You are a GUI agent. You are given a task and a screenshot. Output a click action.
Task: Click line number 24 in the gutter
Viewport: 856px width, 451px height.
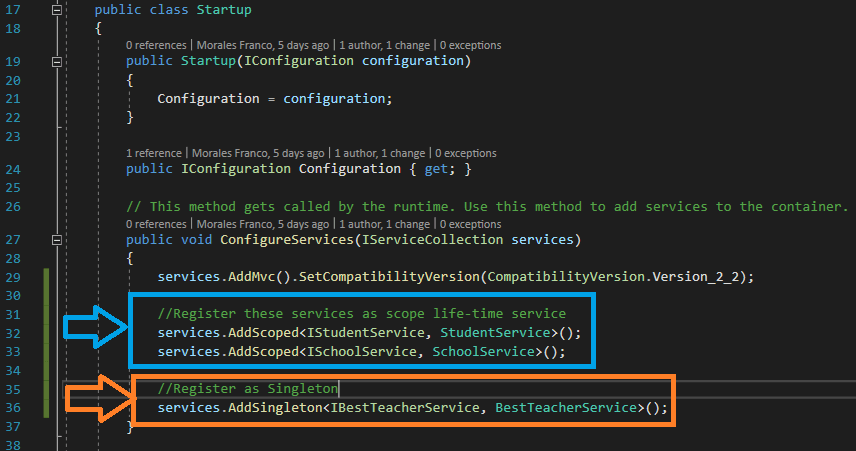pos(13,169)
